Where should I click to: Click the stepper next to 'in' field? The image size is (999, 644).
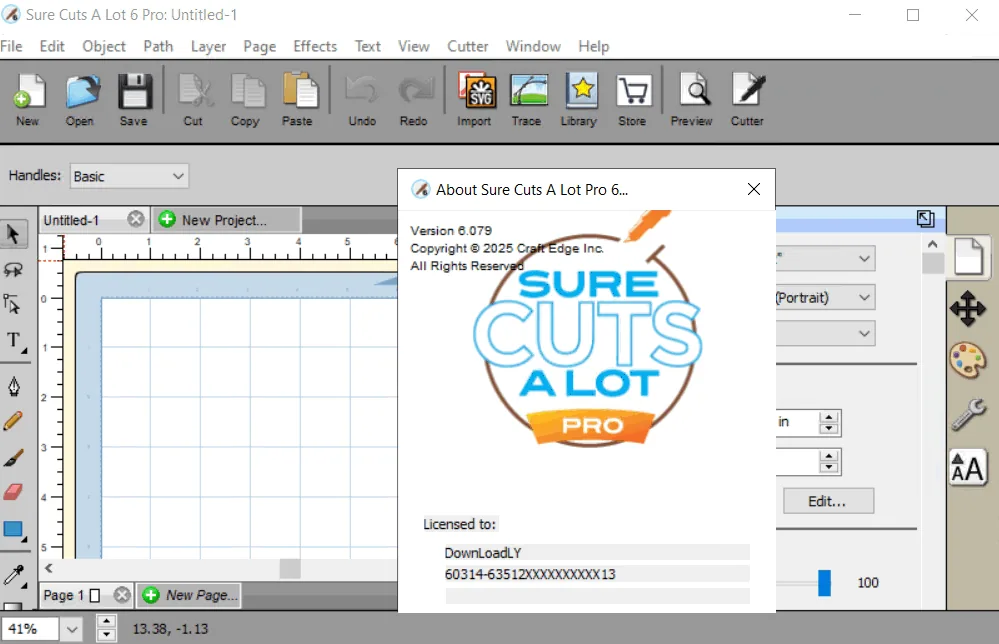[x=828, y=423]
